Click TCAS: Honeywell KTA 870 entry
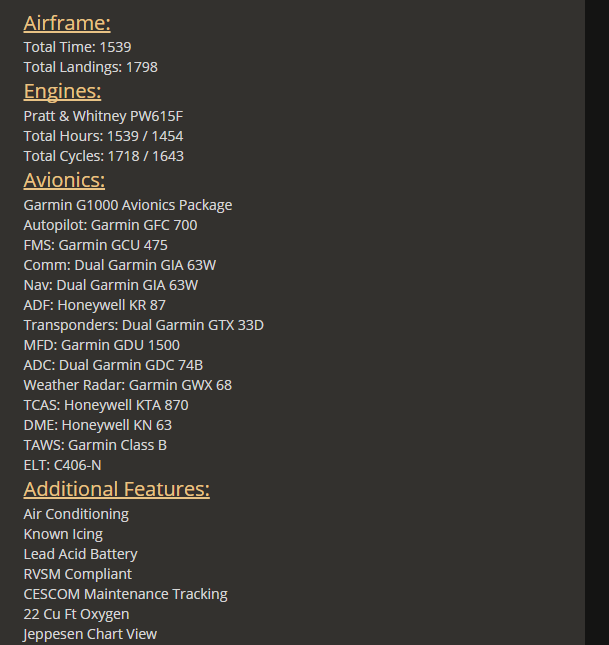The image size is (609, 645). [106, 405]
